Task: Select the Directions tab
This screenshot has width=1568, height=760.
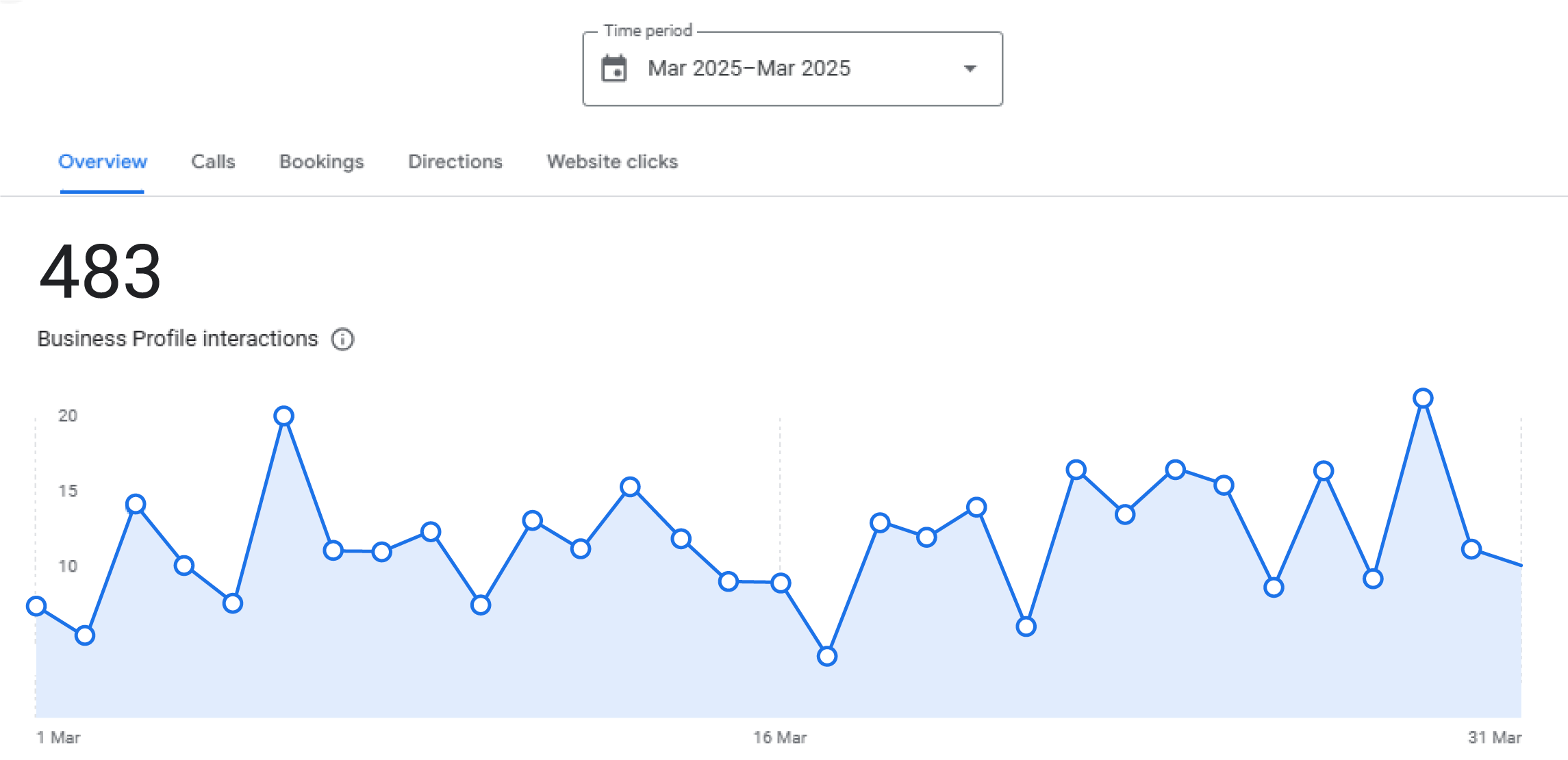Action: [455, 162]
